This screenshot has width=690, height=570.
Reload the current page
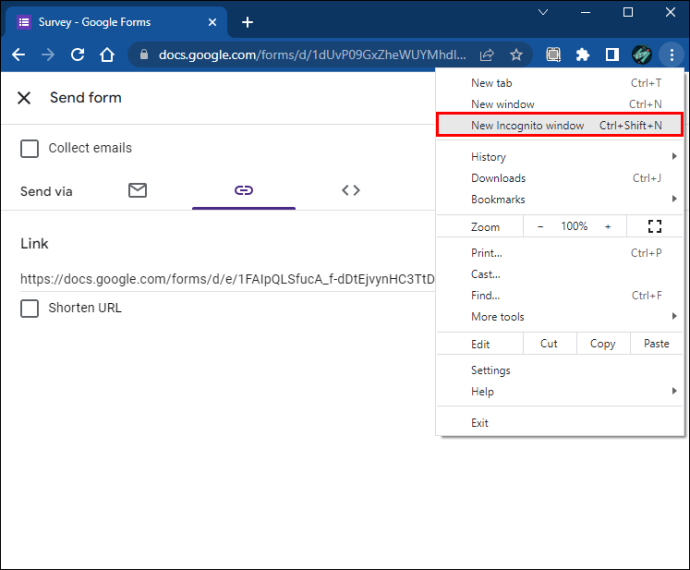pyautogui.click(x=77, y=55)
